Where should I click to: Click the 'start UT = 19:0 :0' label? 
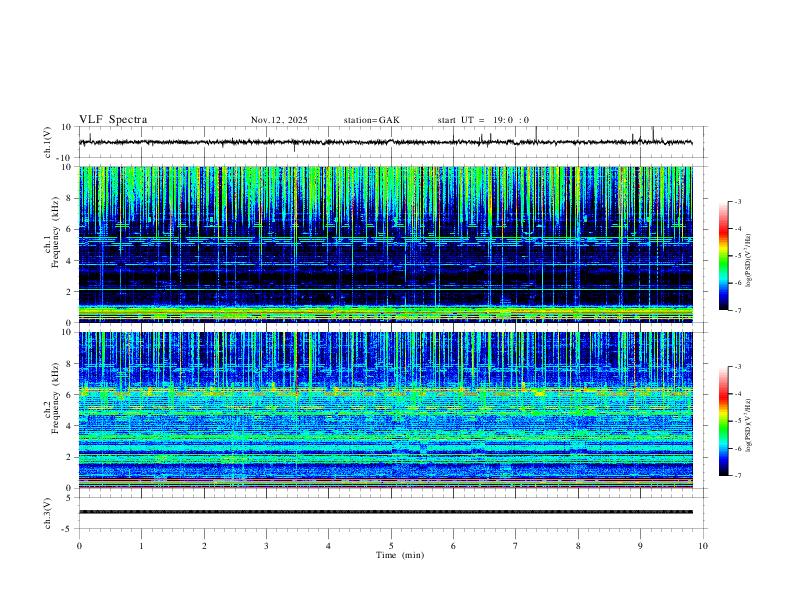coord(483,120)
